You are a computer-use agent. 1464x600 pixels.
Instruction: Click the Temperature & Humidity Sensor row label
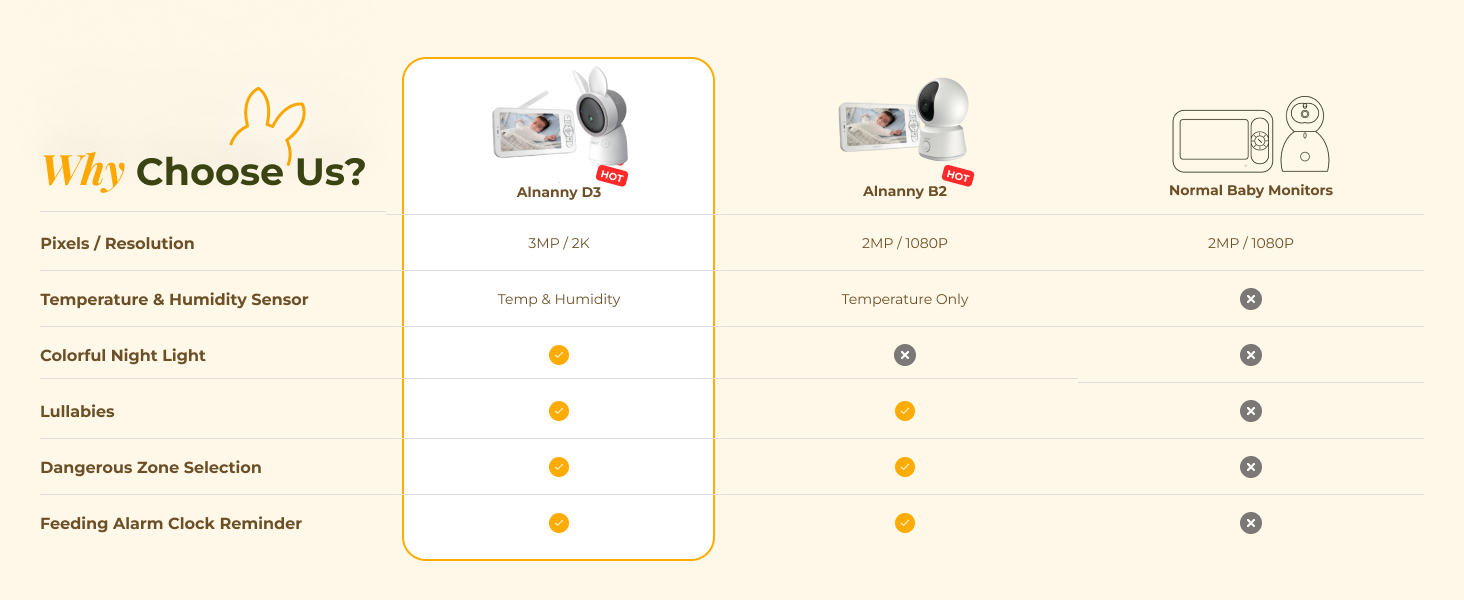174,299
